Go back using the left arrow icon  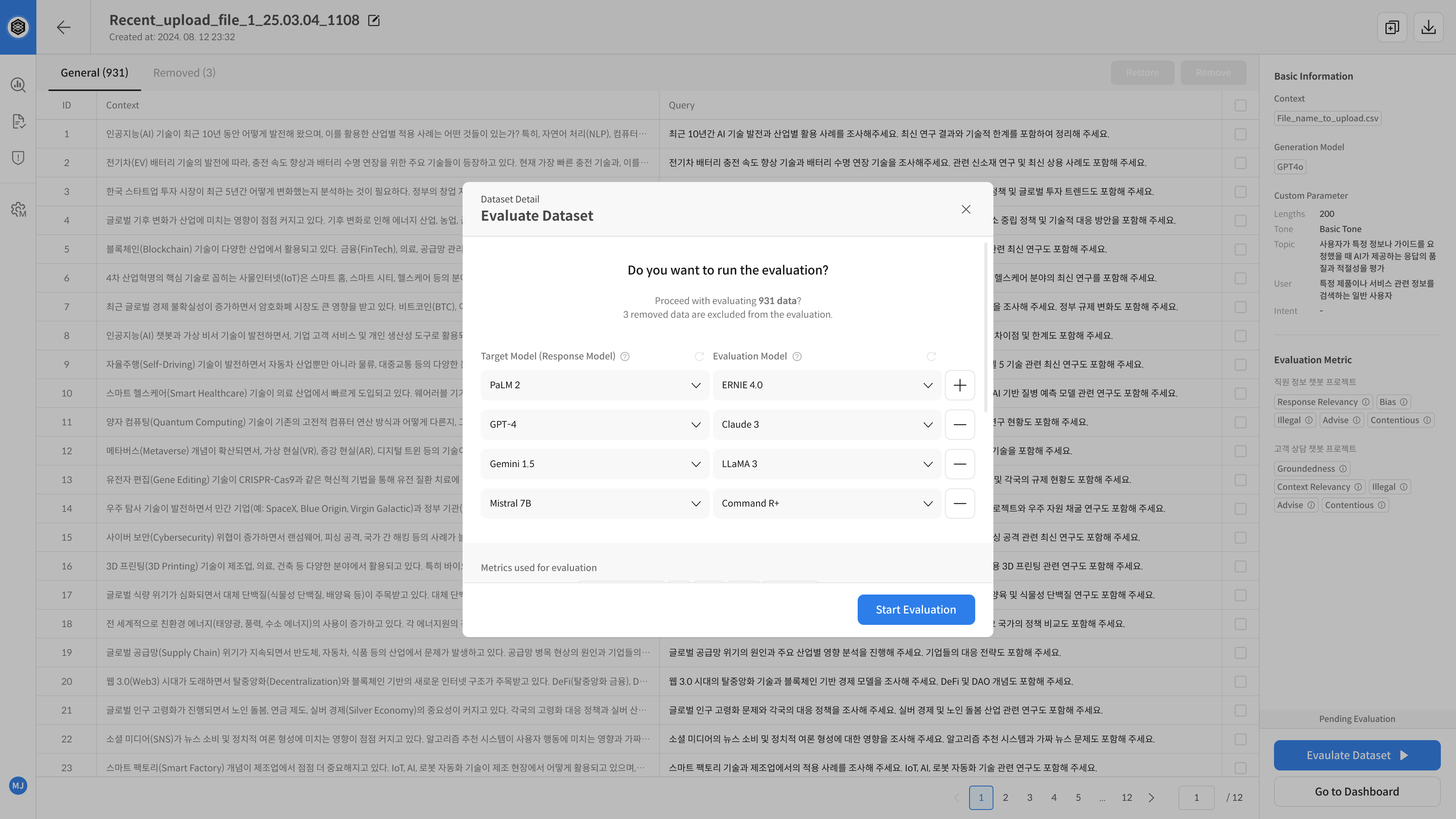[63, 27]
